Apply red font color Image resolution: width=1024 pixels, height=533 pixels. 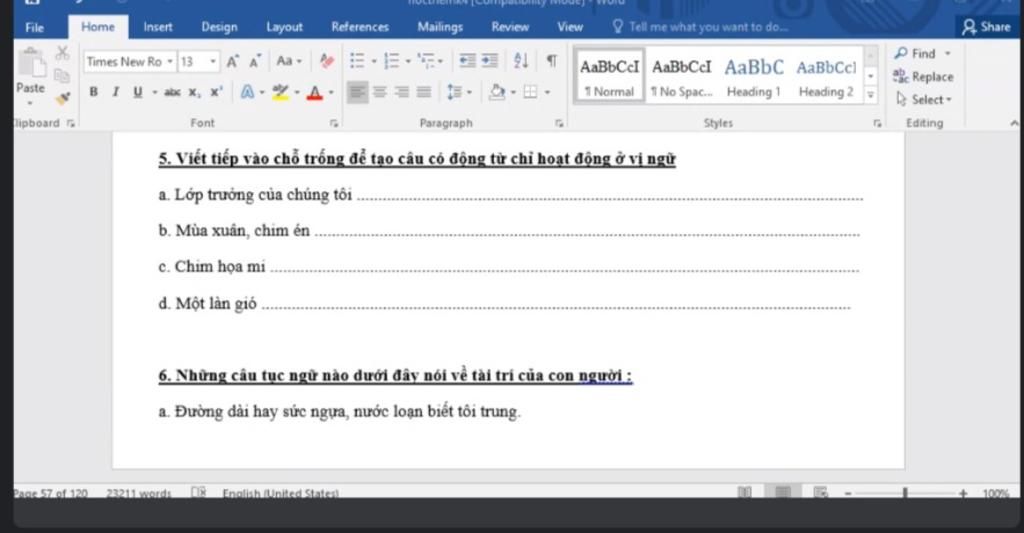(x=315, y=92)
